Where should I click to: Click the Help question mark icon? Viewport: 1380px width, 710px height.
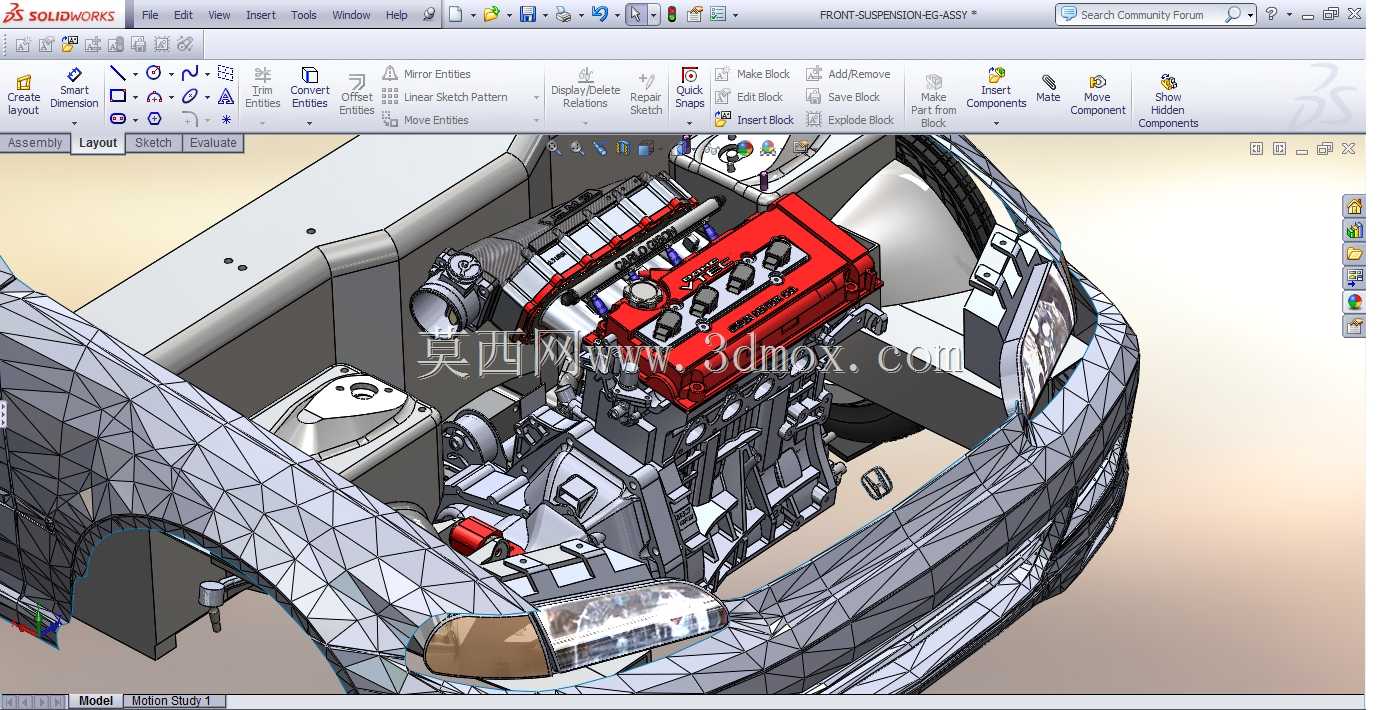pyautogui.click(x=1271, y=14)
